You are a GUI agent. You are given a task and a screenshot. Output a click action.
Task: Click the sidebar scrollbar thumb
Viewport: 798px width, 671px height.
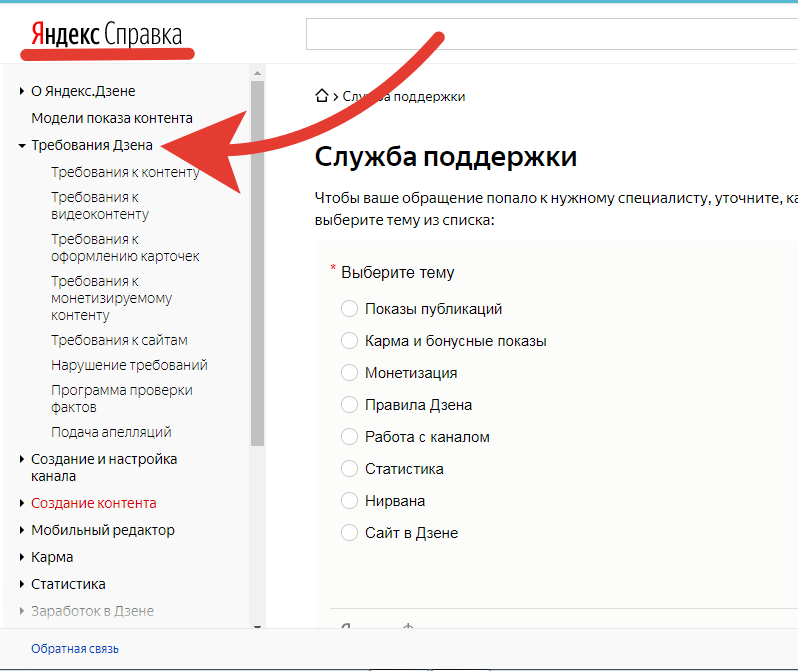[258, 263]
